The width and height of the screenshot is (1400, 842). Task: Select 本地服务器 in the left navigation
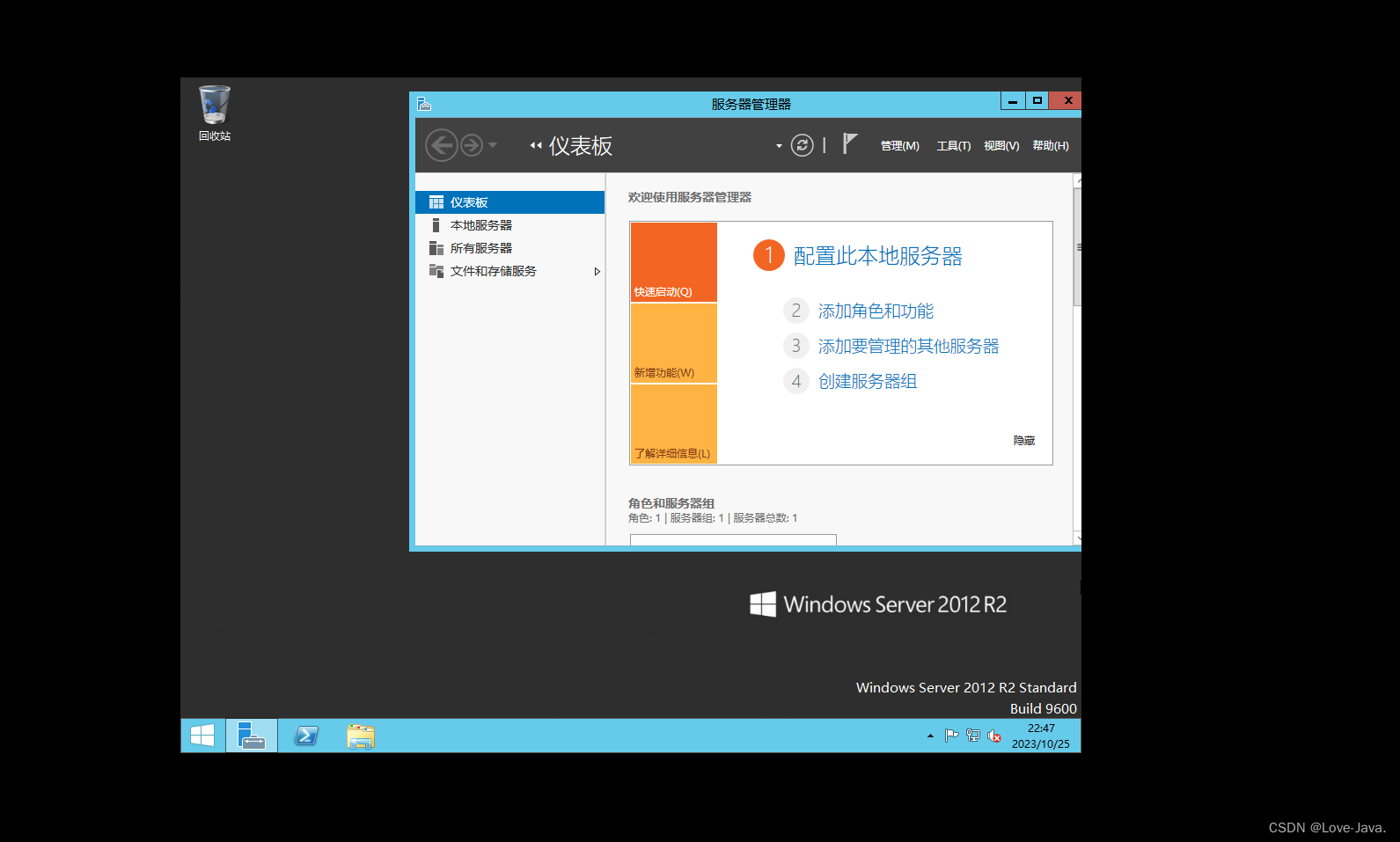pyautogui.click(x=509, y=225)
